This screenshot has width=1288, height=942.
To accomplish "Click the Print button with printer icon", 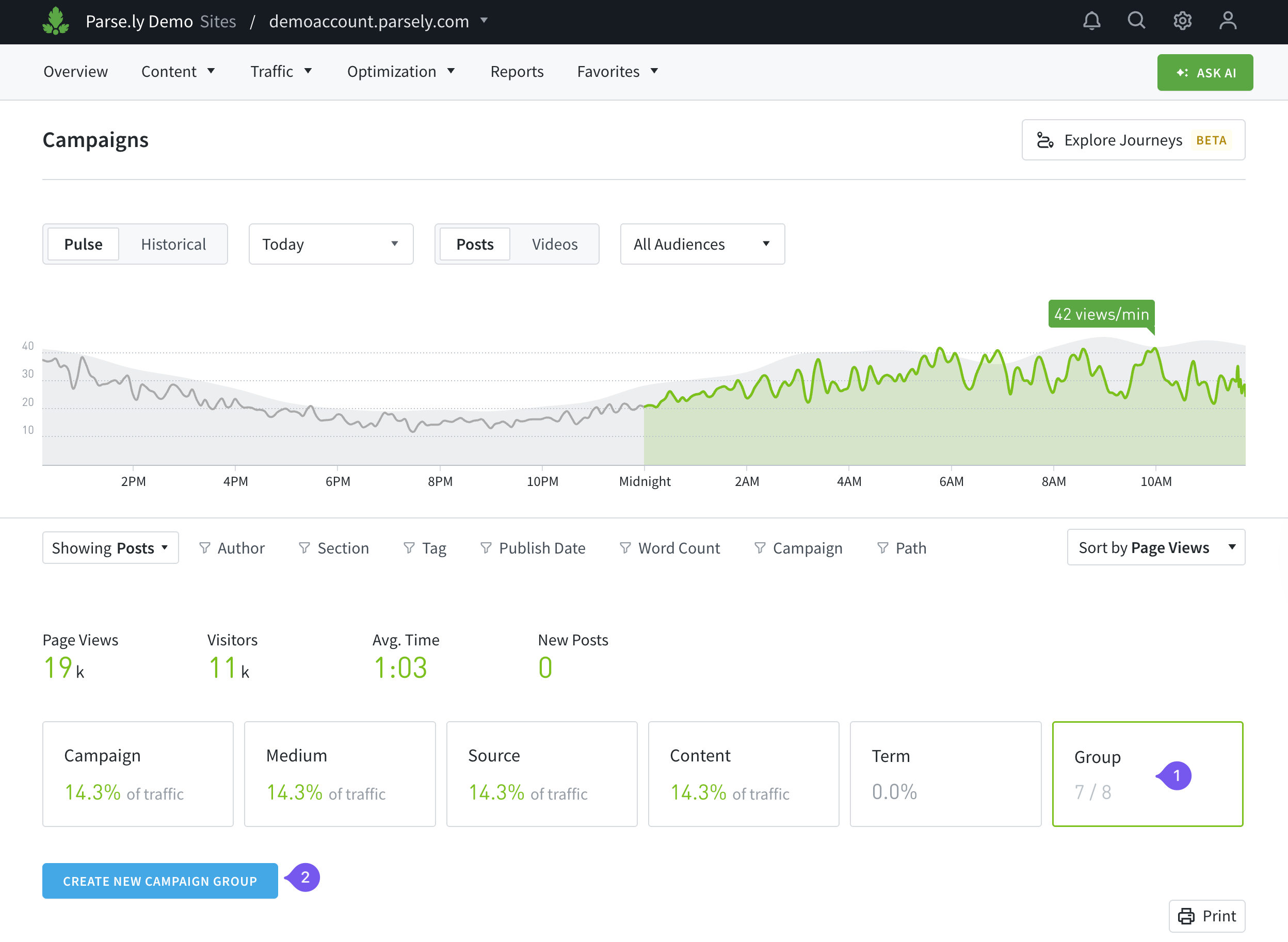I will click(1206, 916).
